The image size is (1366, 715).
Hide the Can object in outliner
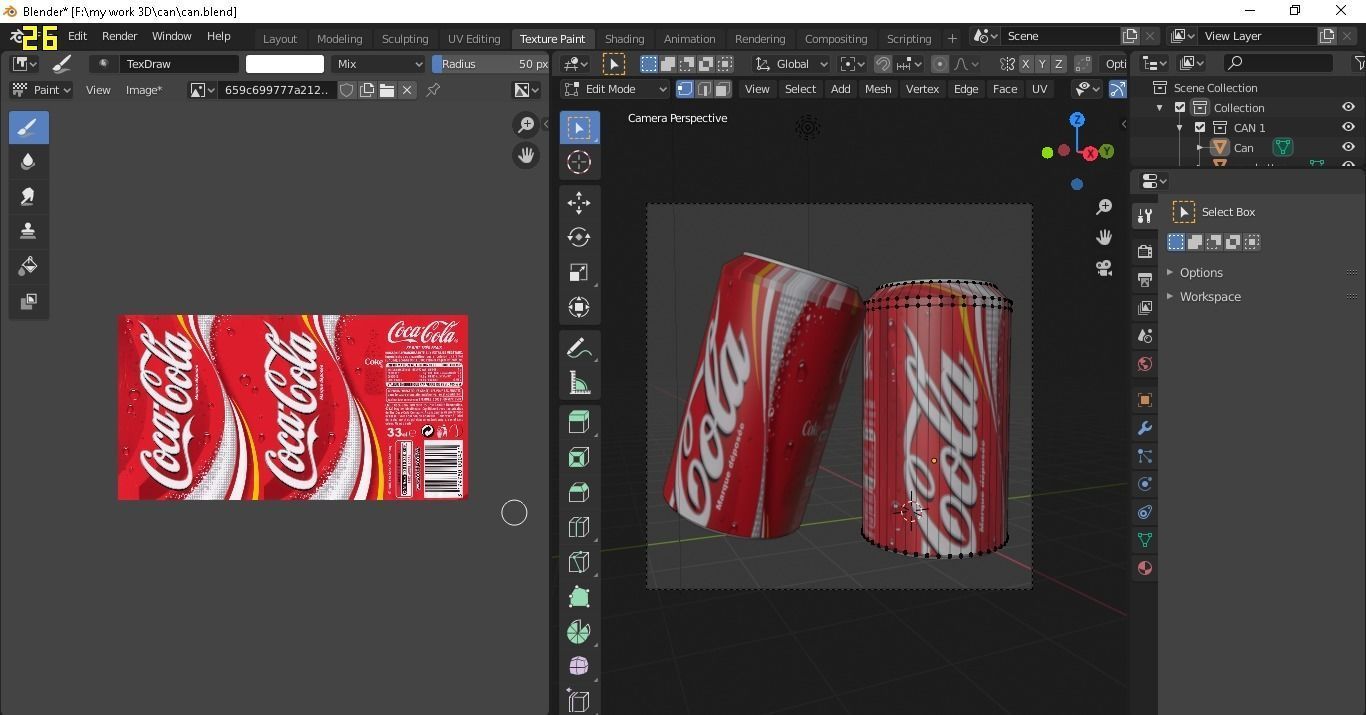click(1348, 148)
